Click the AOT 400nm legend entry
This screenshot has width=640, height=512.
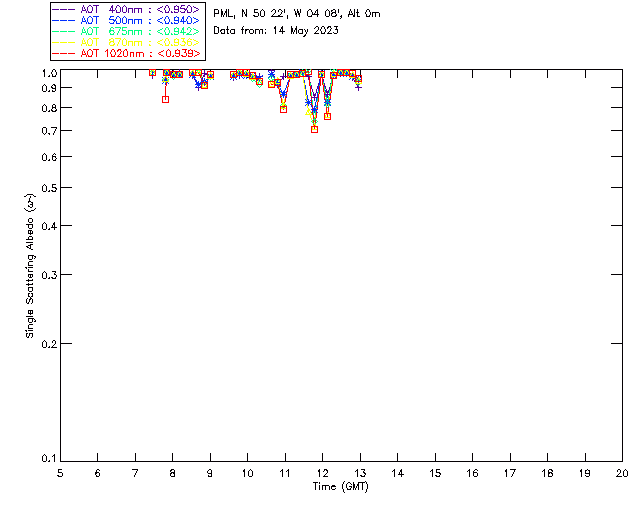coord(126,9)
